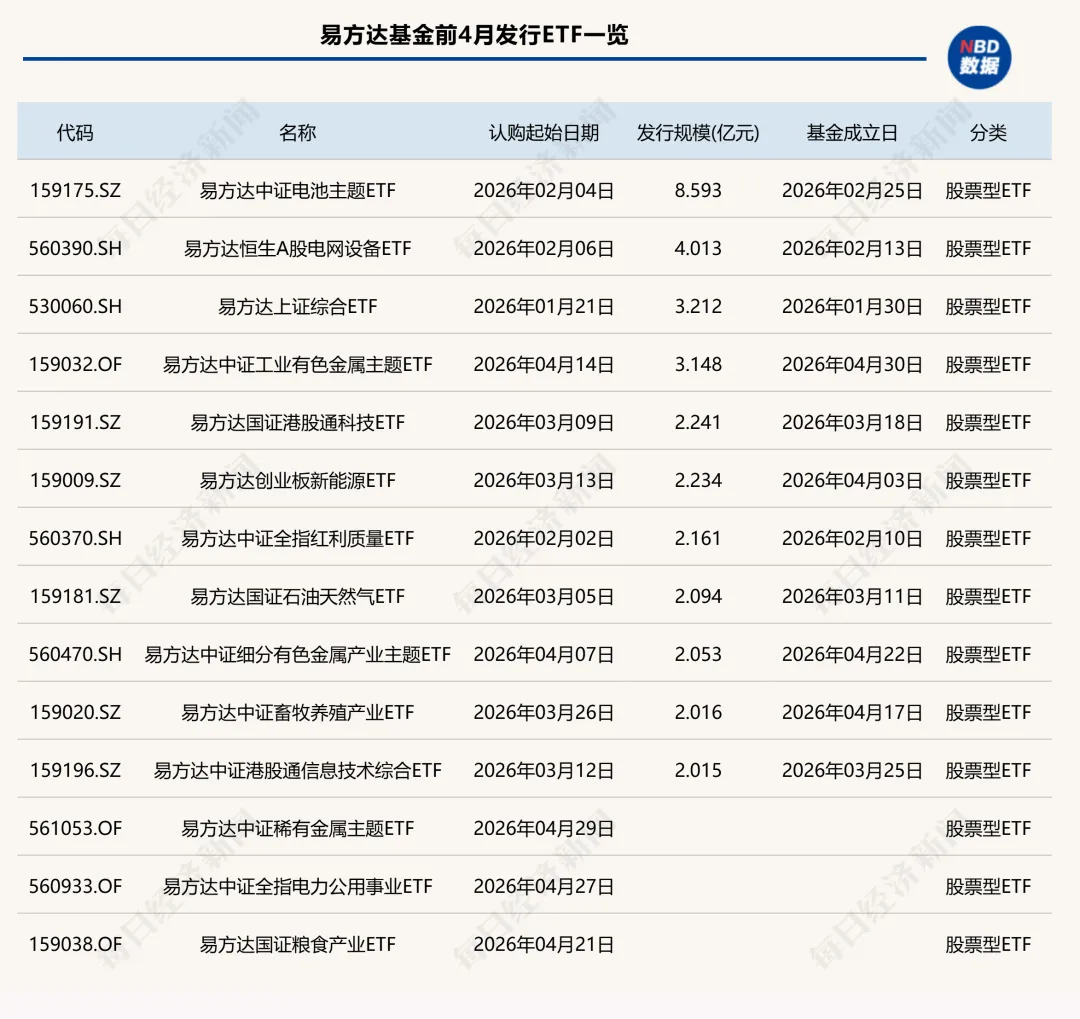1080x1019 pixels.
Task: Click establishment date 2026年04月30日
Action: (852, 364)
